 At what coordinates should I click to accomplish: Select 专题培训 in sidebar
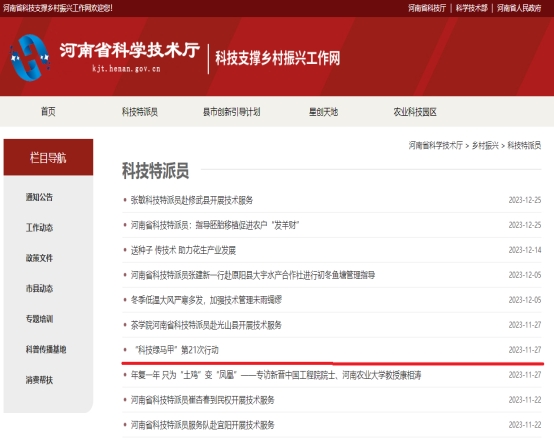click(39, 319)
